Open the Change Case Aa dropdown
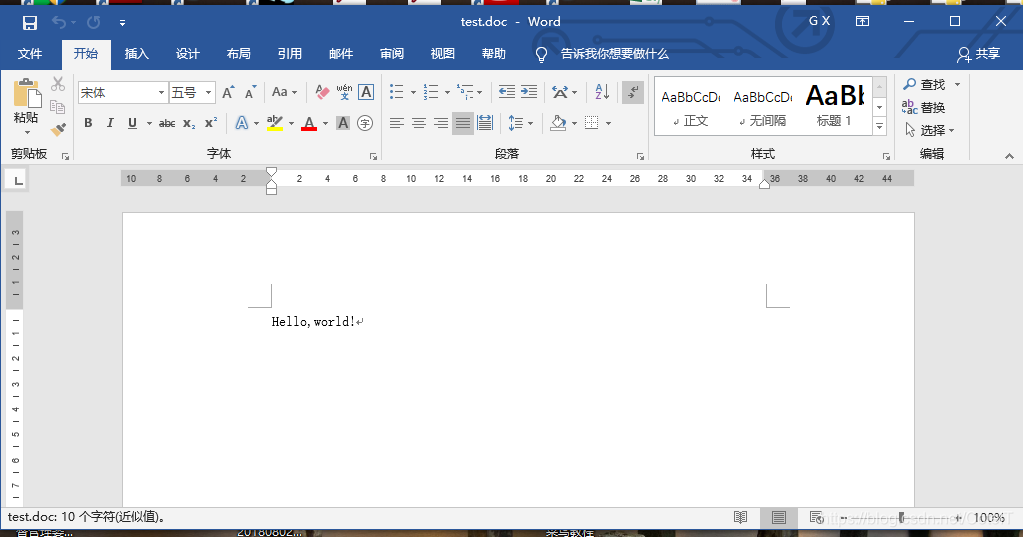The height and width of the screenshot is (537, 1023). [x=284, y=92]
